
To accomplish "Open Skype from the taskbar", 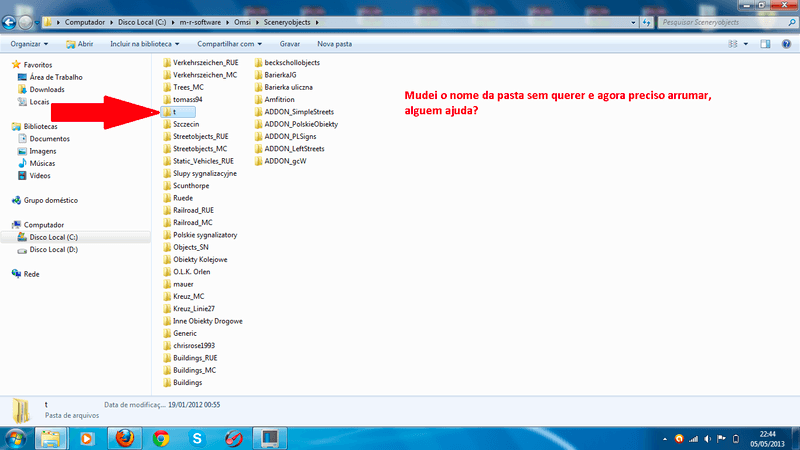I will [197, 437].
